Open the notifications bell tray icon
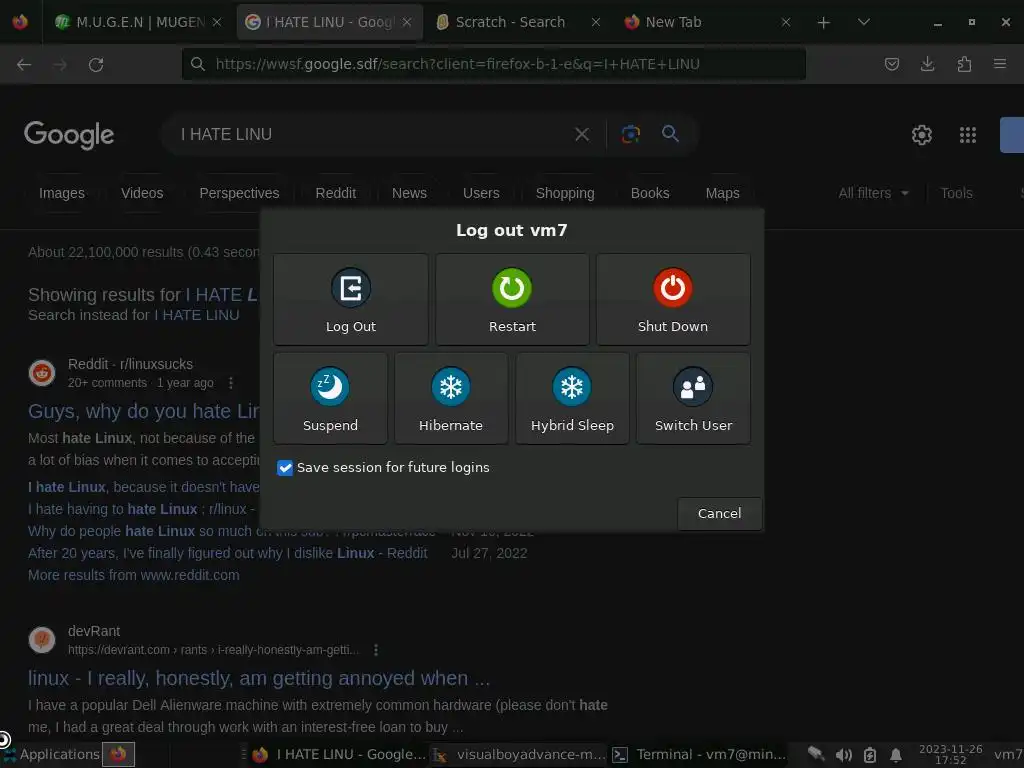The width and height of the screenshot is (1024, 768). (896, 755)
